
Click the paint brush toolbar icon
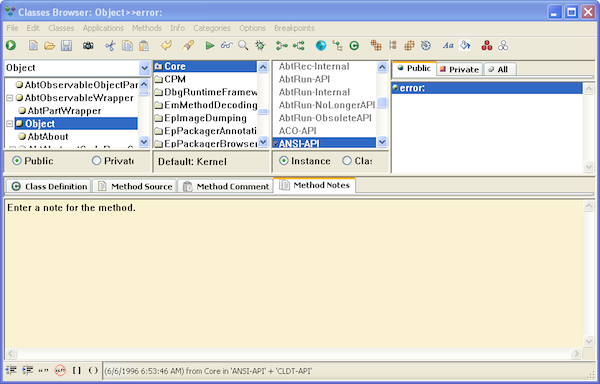pos(188,46)
